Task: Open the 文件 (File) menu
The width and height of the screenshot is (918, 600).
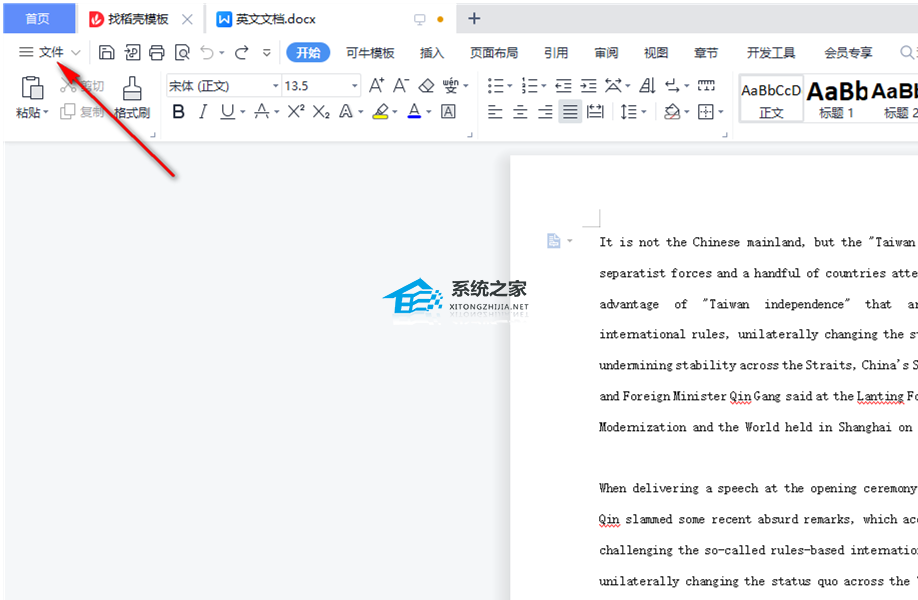Action: coord(50,52)
